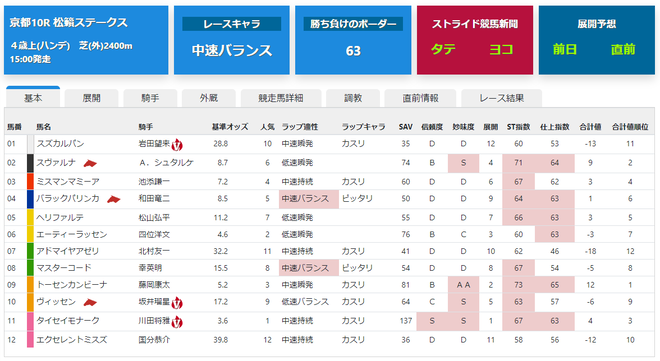This screenshot has height=361, width=660.
Task: Select horse name タイセイモナーク
Action: point(68,321)
